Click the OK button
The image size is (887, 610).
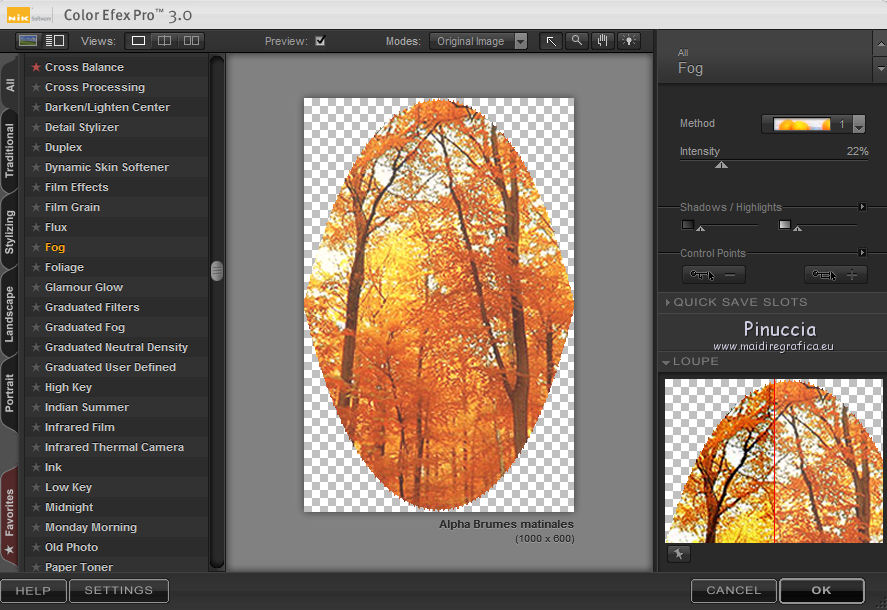(x=821, y=590)
